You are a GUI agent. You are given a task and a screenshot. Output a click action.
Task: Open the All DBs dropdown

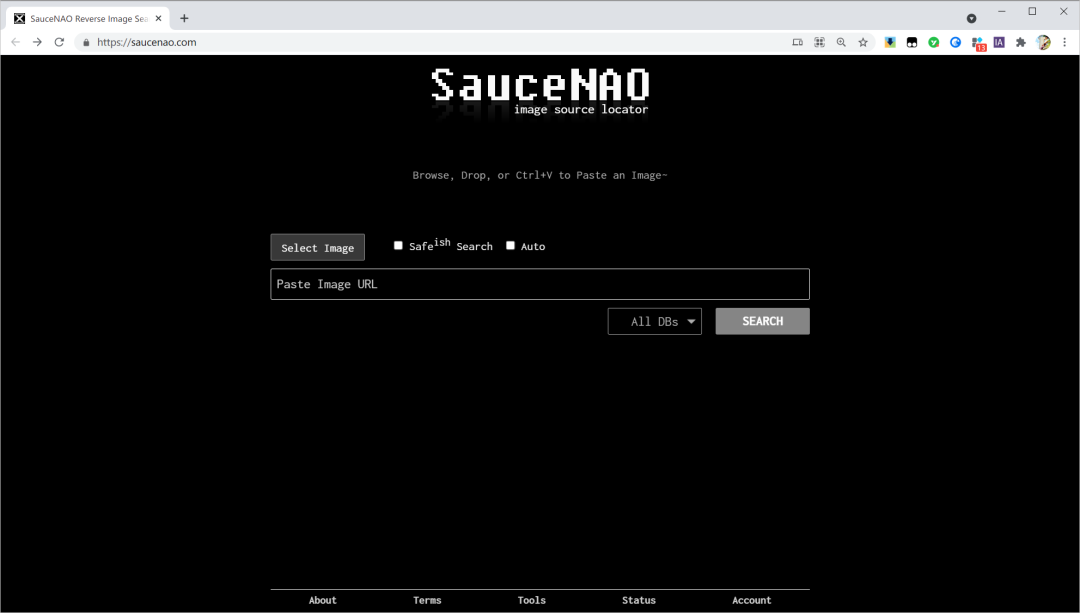654,322
